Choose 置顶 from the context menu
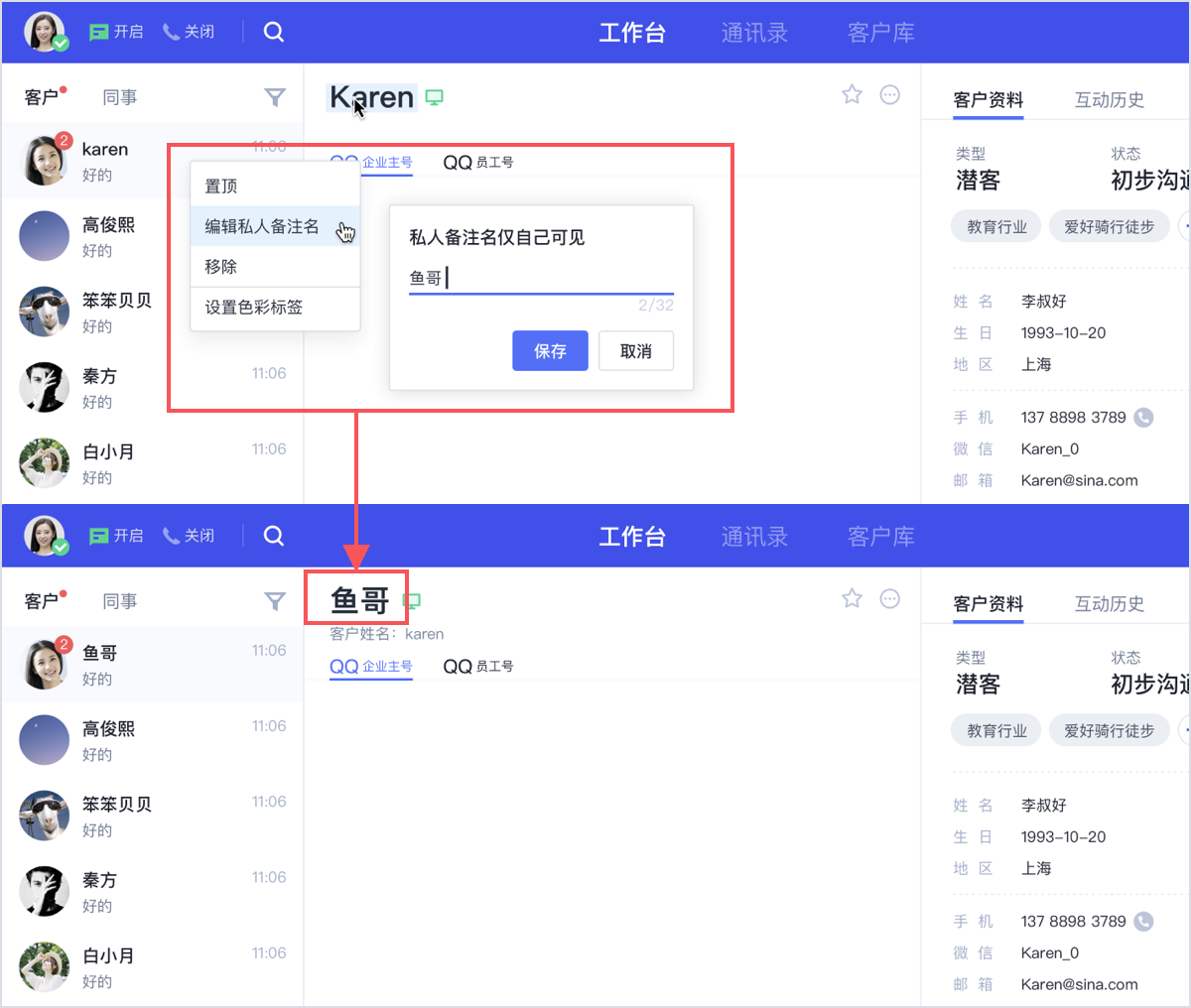The height and width of the screenshot is (1008, 1191). click(x=275, y=187)
